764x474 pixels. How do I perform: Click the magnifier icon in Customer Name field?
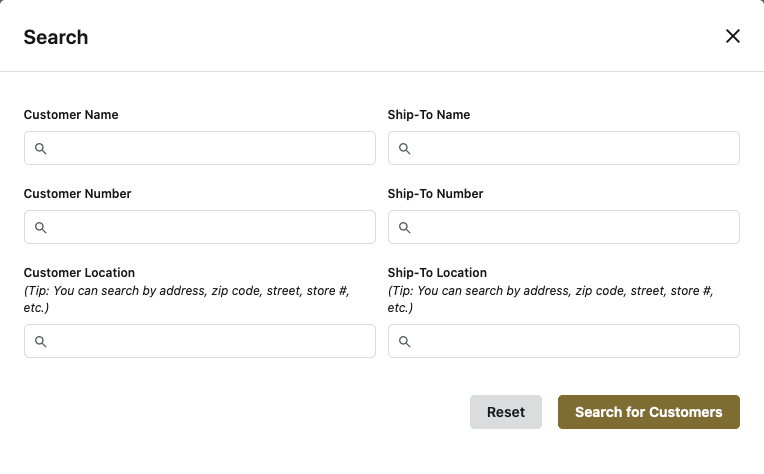tap(41, 149)
